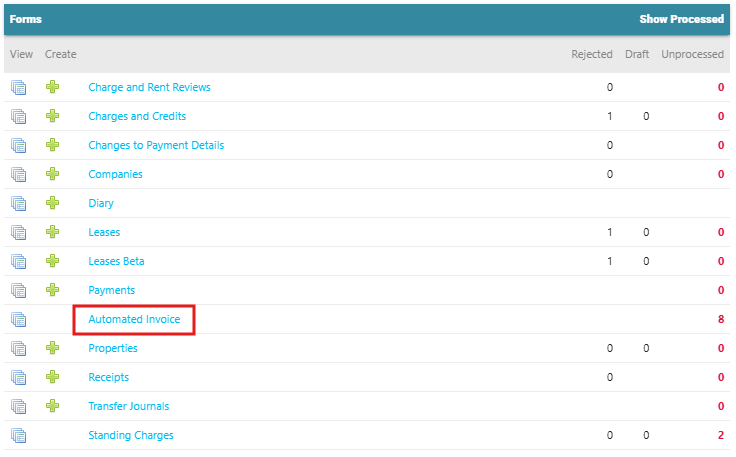
Task: Open the Receipts link
Action: click(108, 378)
